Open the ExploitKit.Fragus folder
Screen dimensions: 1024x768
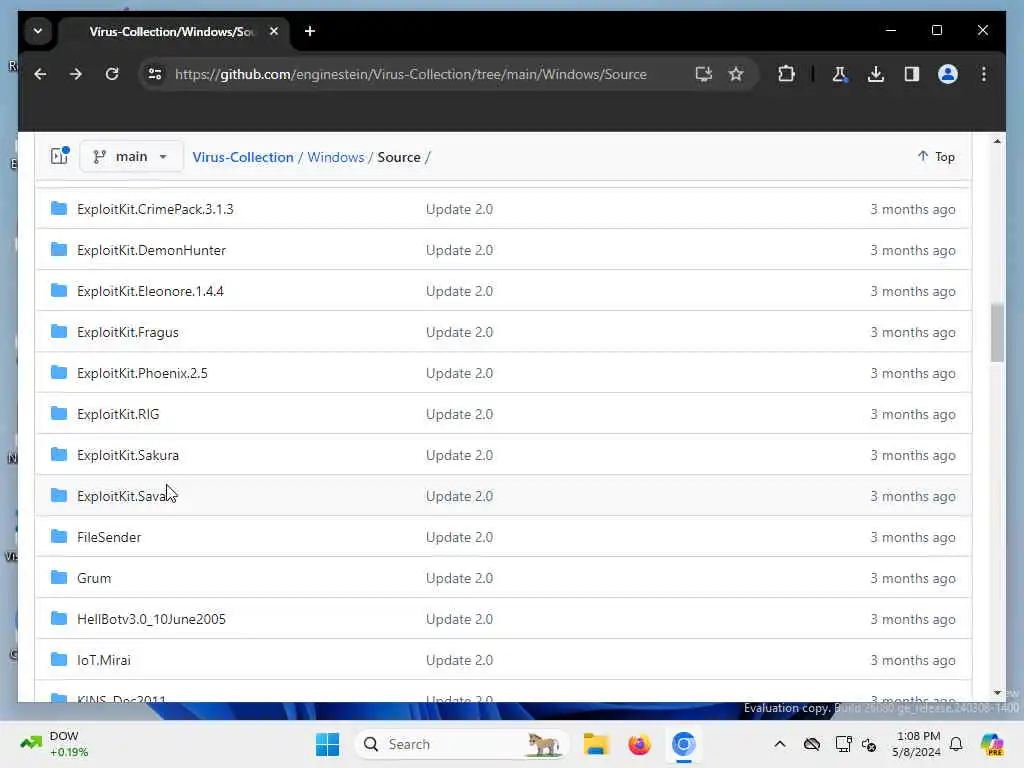[127, 332]
